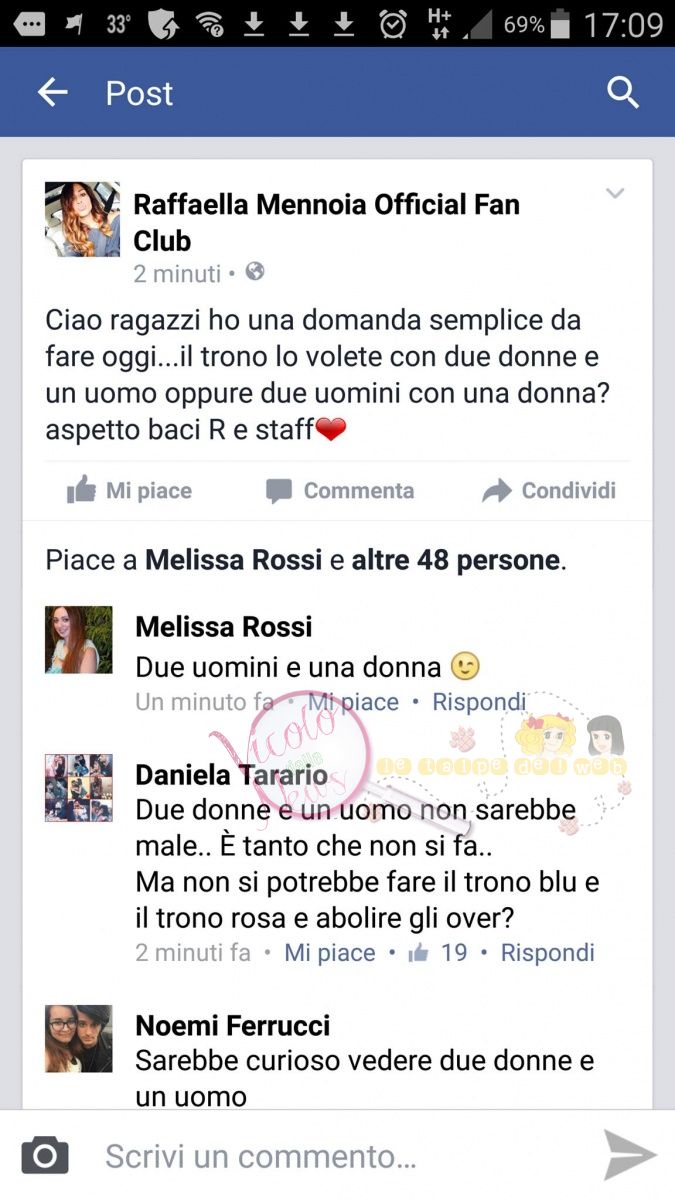Tap the back arrow in Post header
Viewport: 675px width, 1200px height.
[x=52, y=93]
